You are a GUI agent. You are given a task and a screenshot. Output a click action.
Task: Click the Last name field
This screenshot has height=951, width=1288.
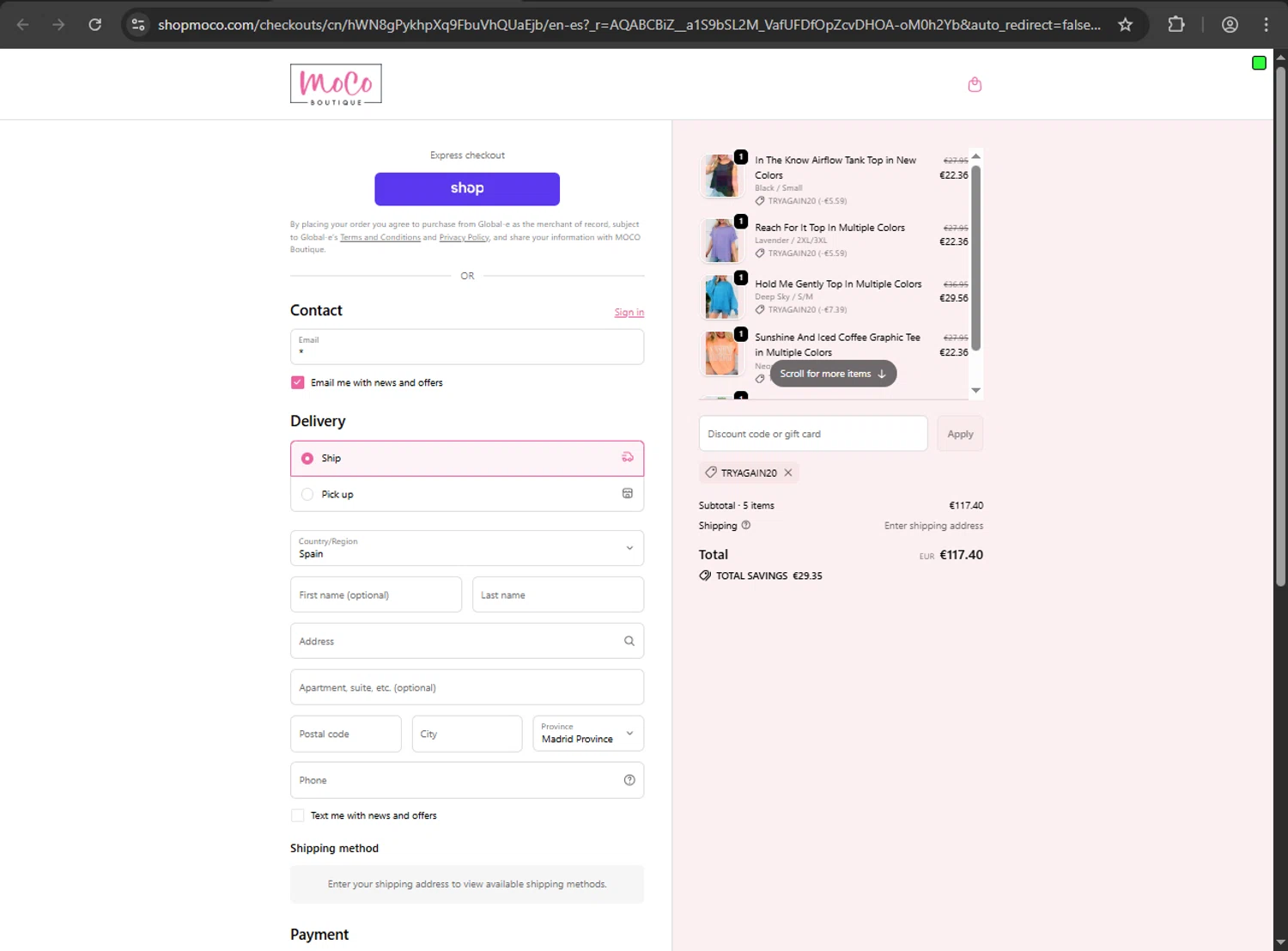(x=558, y=594)
